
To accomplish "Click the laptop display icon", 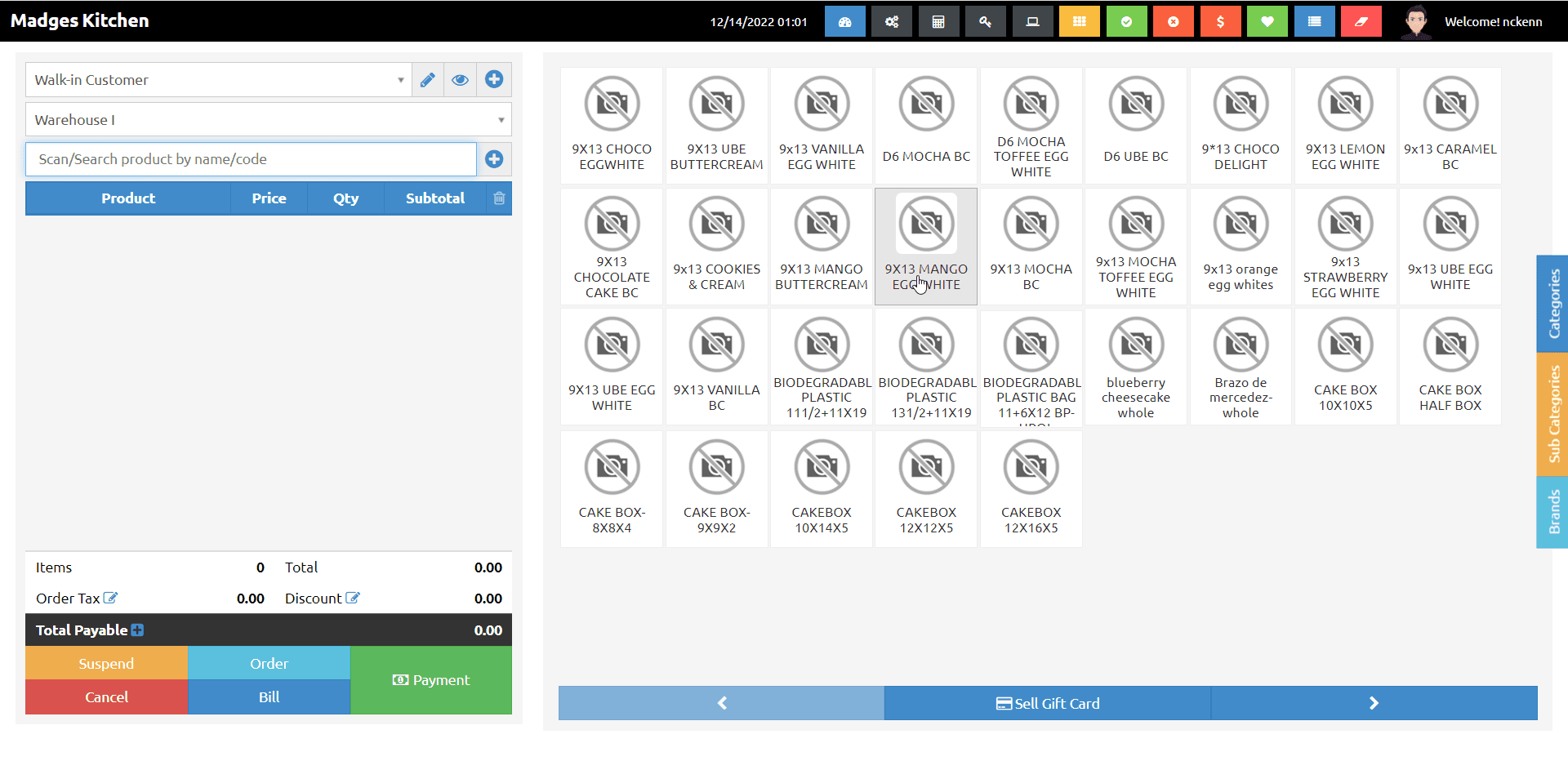I will pos(1032,21).
